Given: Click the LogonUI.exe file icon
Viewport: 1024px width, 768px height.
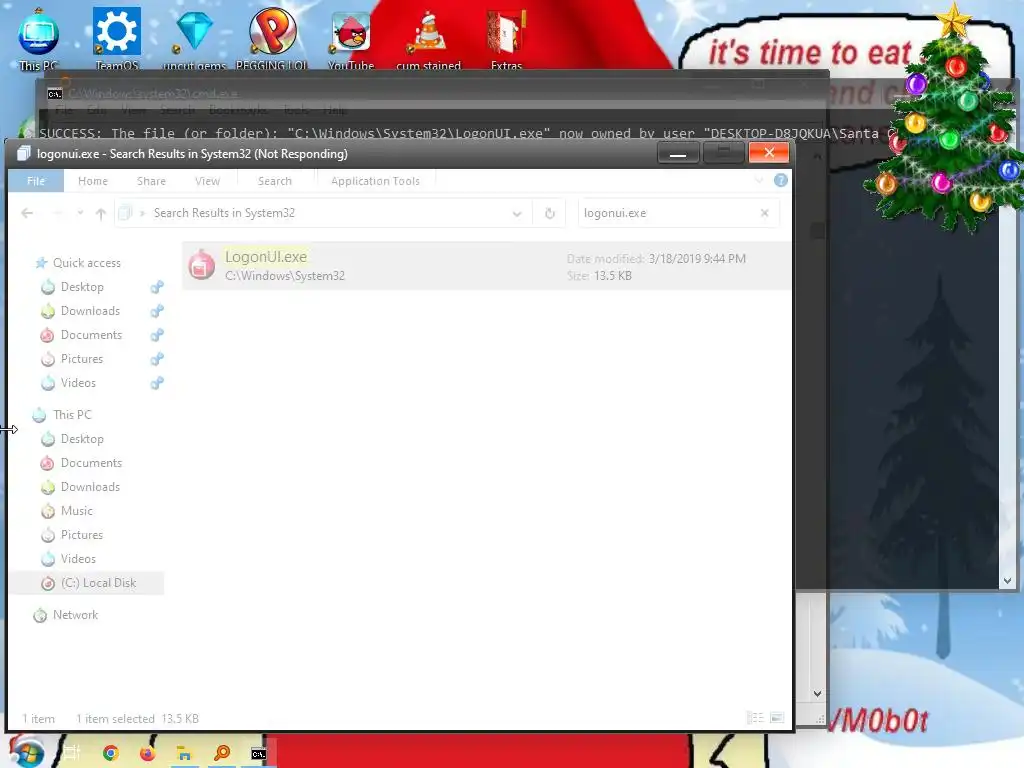Looking at the screenshot, I should 202,265.
